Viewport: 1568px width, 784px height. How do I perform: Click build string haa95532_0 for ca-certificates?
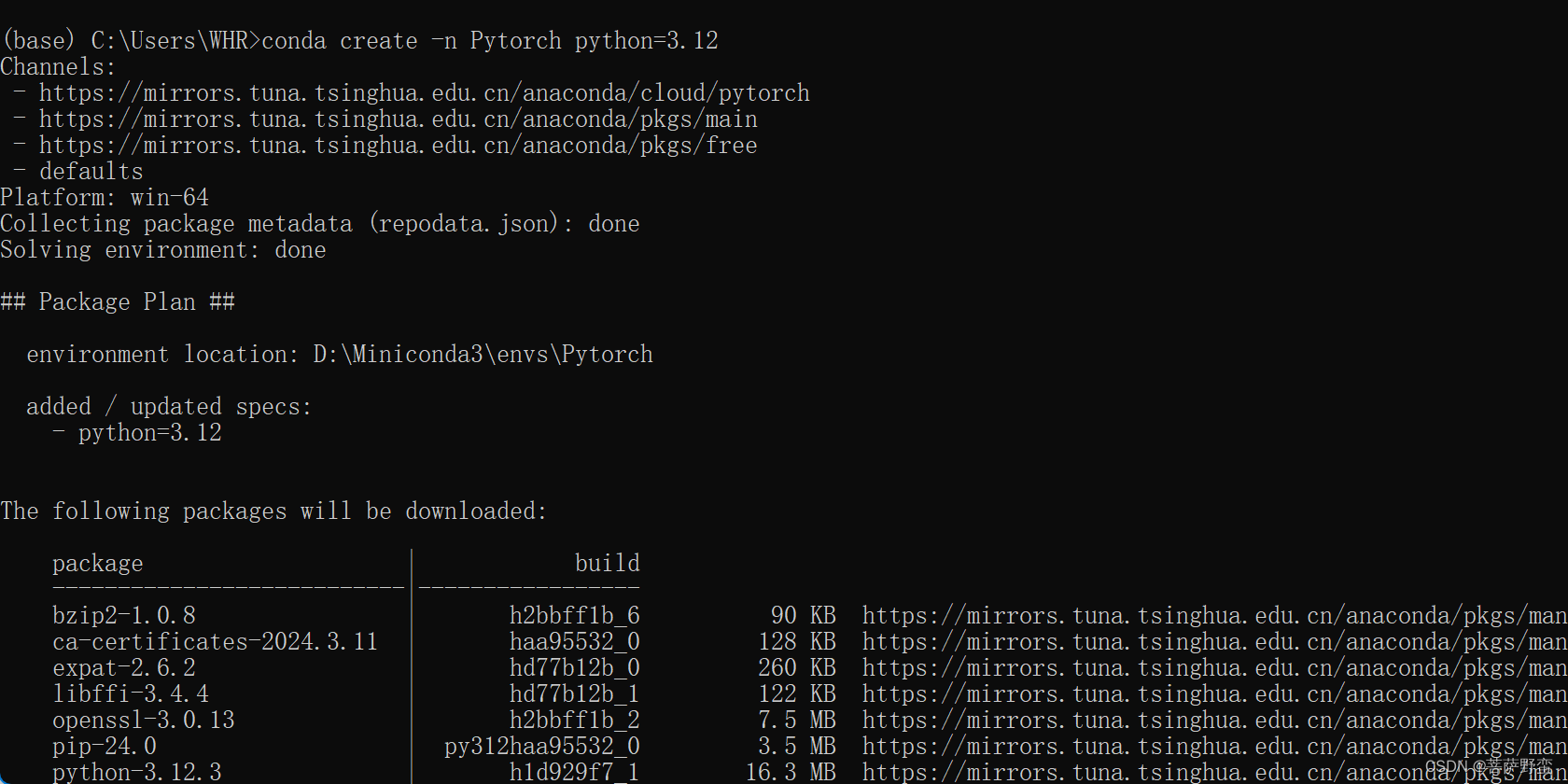tap(575, 642)
